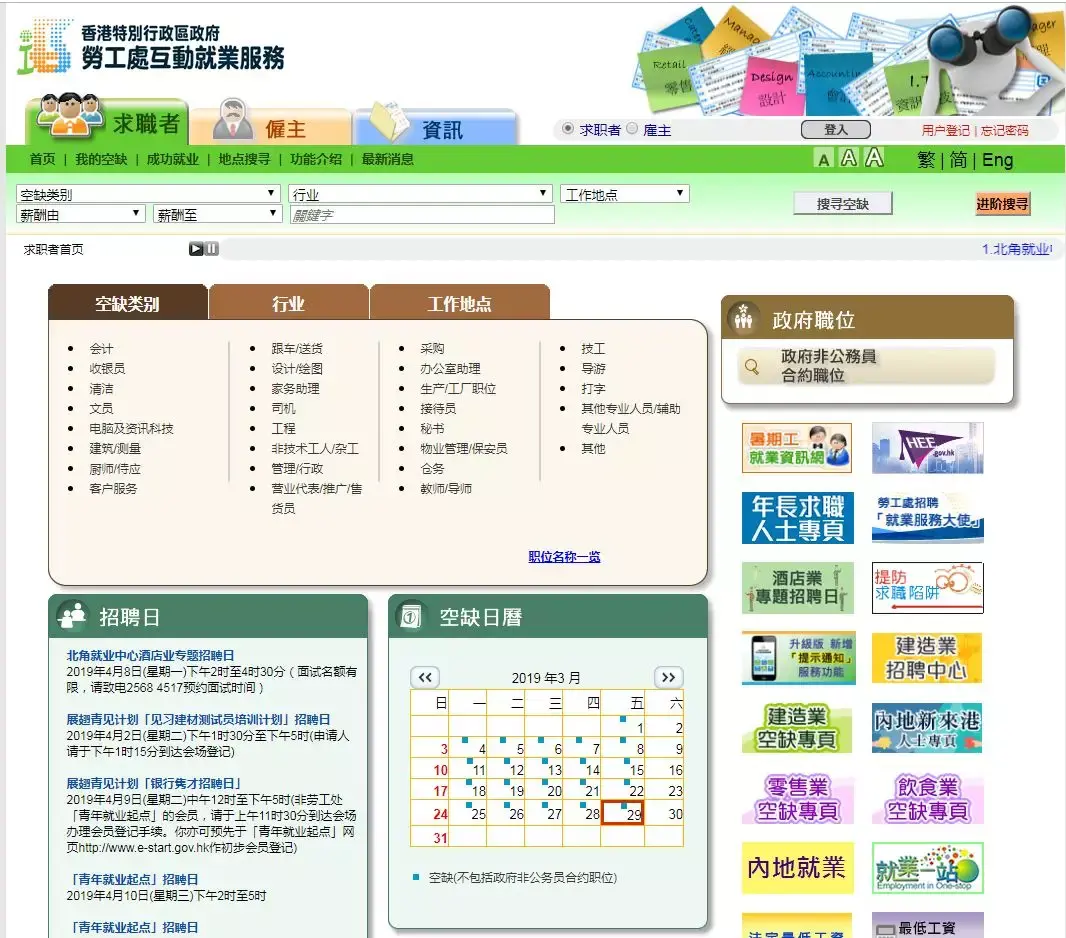The width and height of the screenshot is (1066, 938).
Task: Expand the 薪酬由 salary-from dropdown
Action: point(80,214)
